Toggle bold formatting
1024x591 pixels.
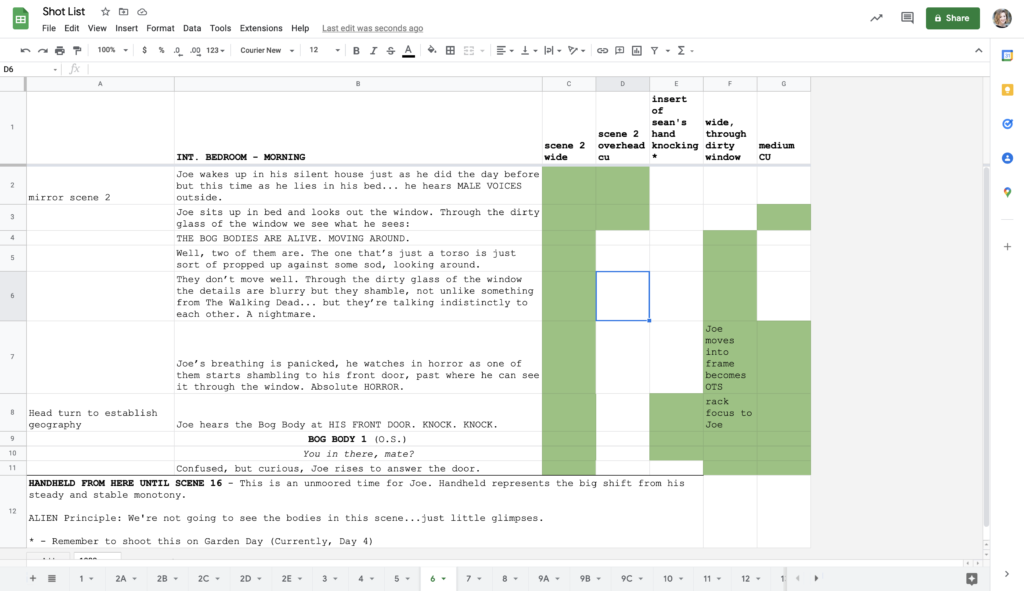[x=356, y=50]
